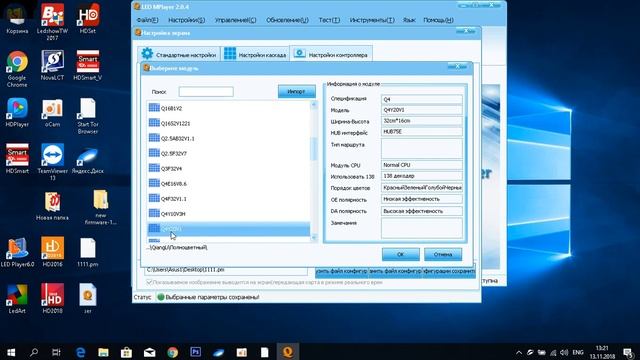Open the LedArt desktop shortcut
Screen dimensions: 640x360
click(17, 299)
